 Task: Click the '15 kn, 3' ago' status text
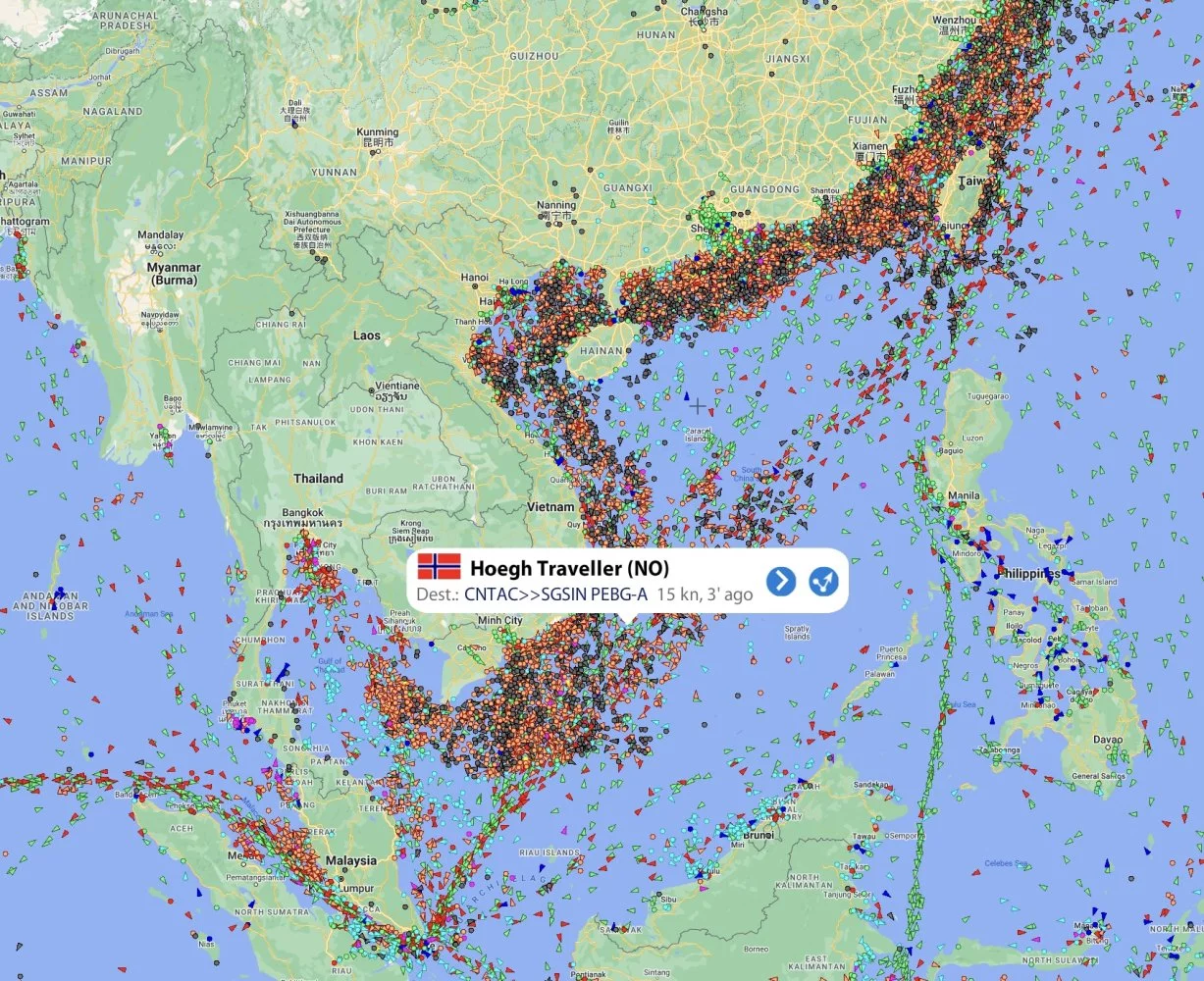tap(705, 594)
